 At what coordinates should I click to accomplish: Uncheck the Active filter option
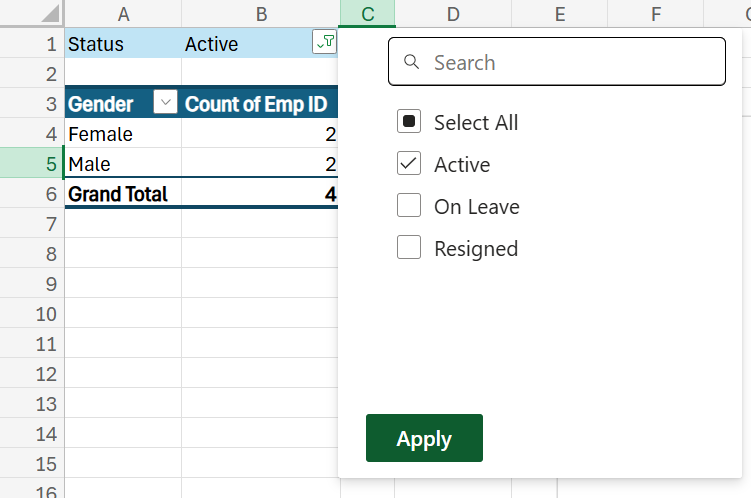[x=409, y=164]
